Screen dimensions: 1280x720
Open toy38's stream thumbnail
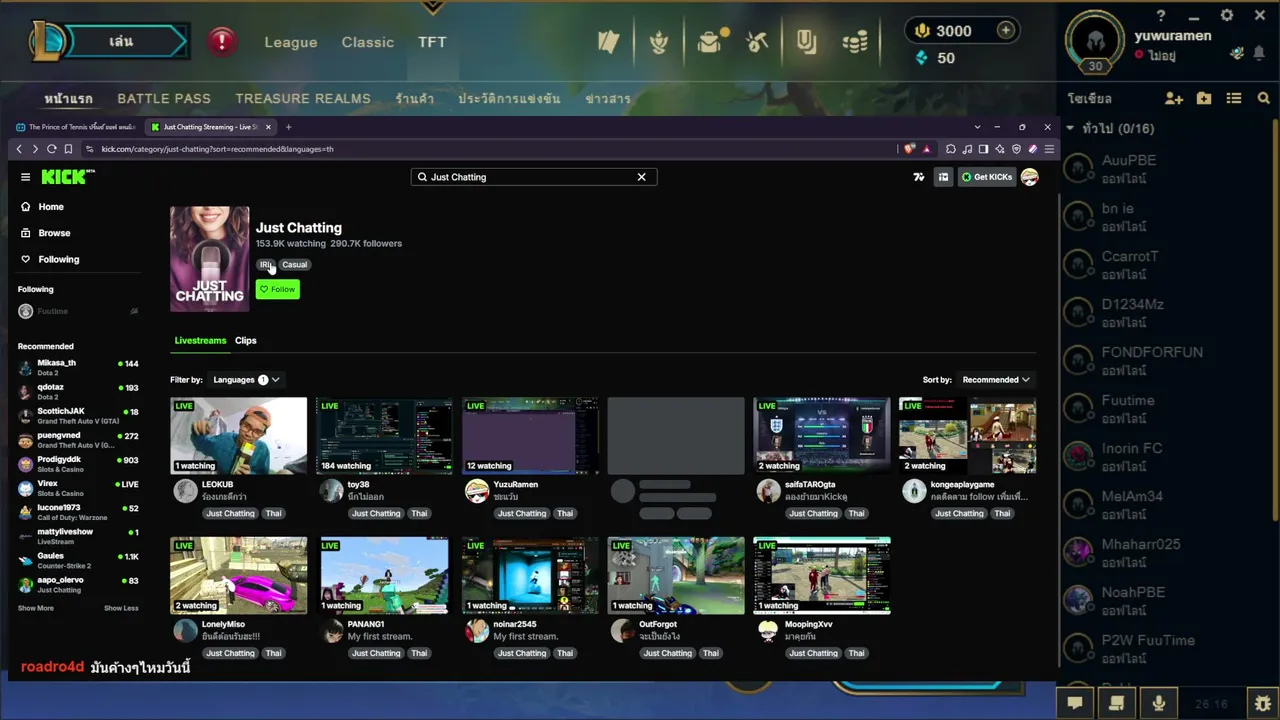384,436
